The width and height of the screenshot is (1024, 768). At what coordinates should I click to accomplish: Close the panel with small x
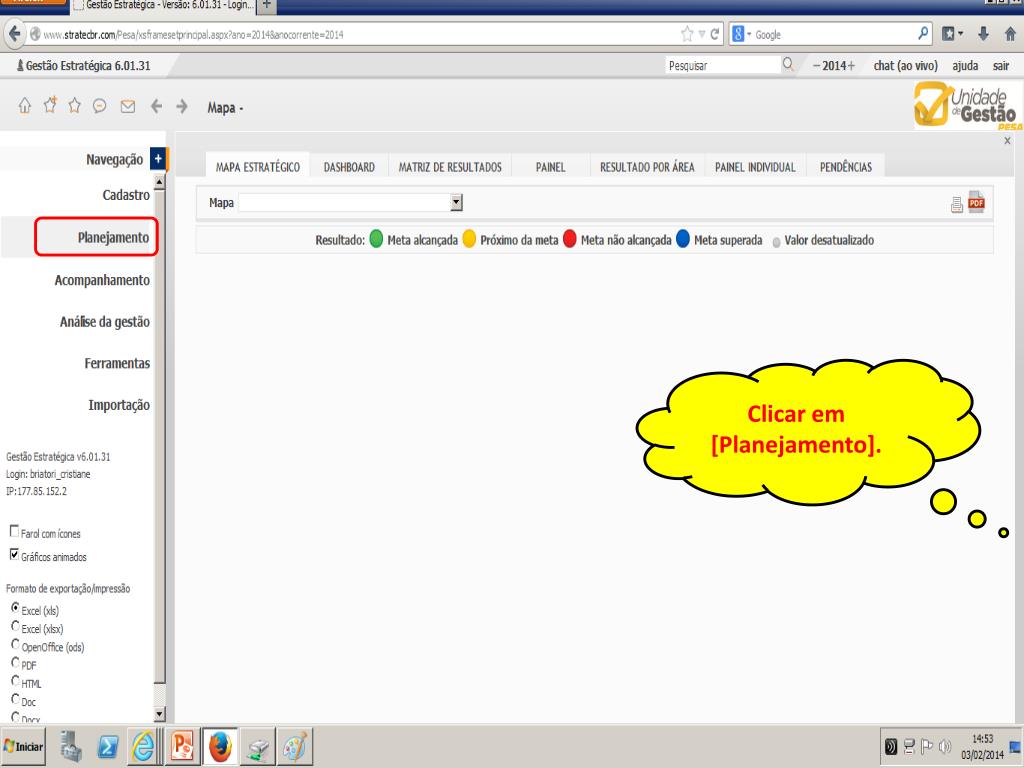click(1007, 140)
